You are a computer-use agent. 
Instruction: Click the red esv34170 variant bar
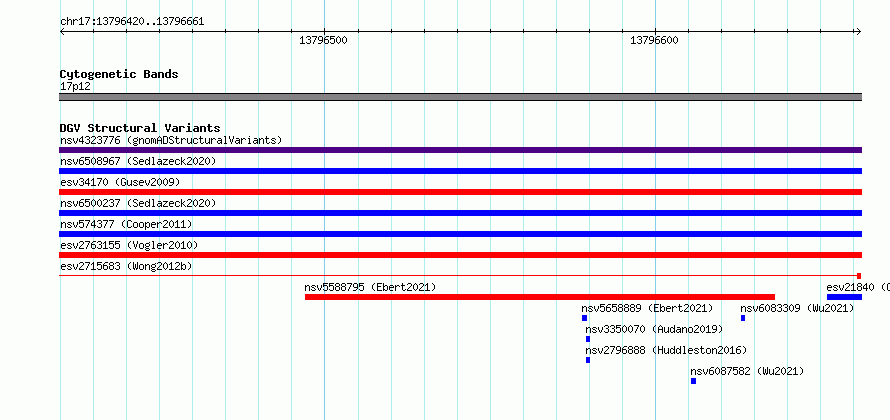460,192
